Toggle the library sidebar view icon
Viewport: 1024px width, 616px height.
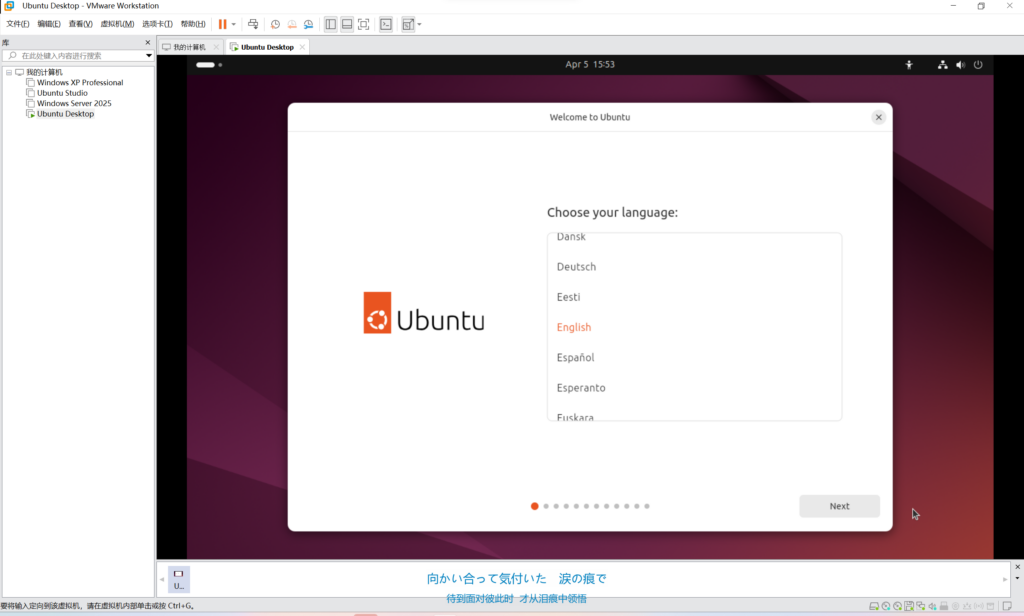330,24
